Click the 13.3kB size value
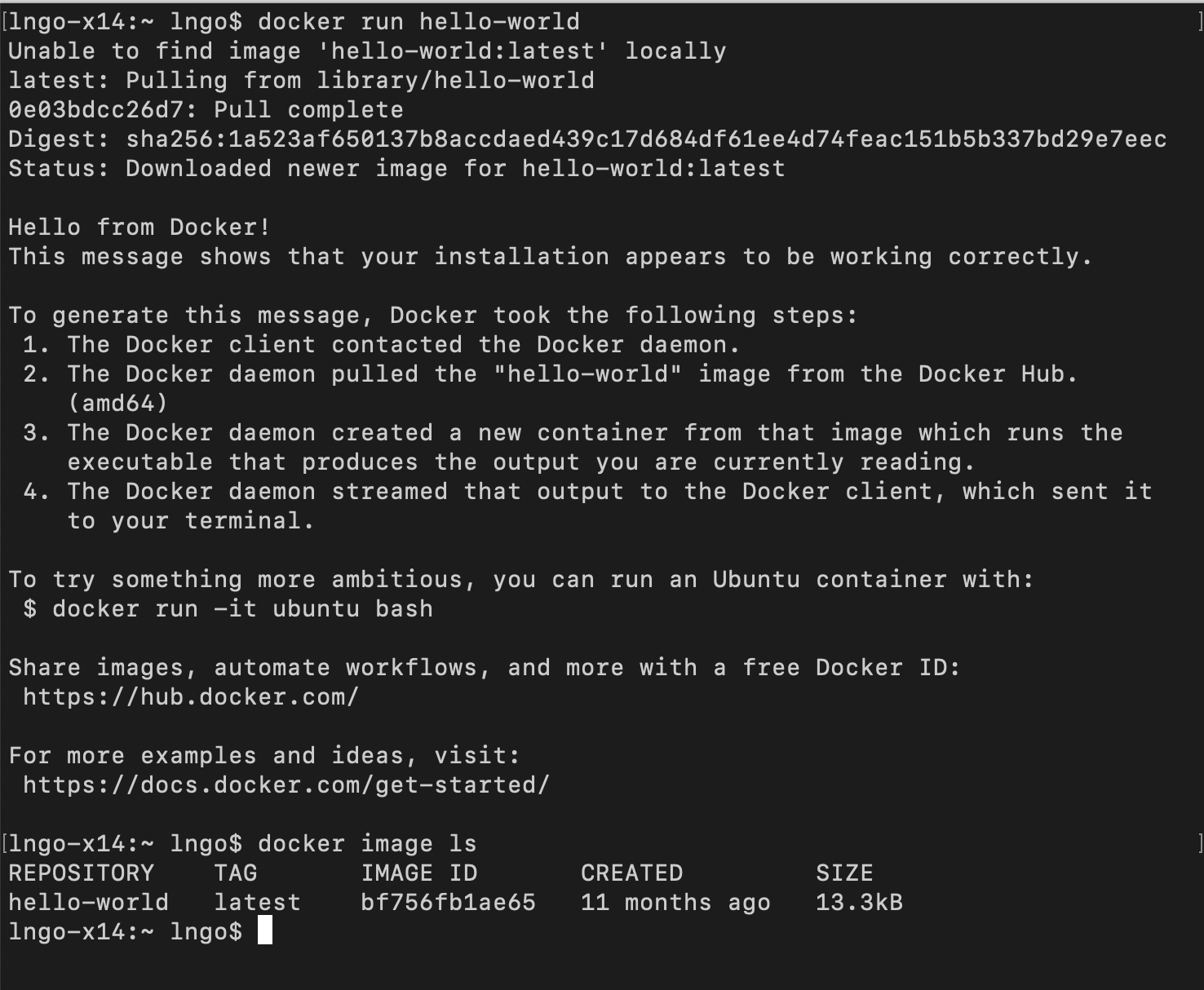The width and height of the screenshot is (1204, 990). tap(859, 903)
